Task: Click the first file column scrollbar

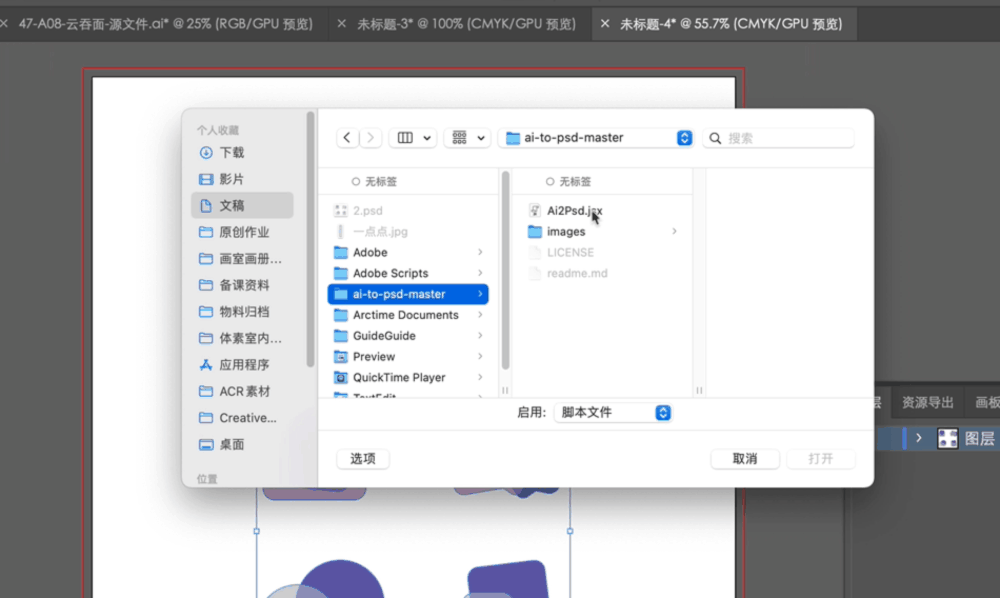Action: point(505,270)
